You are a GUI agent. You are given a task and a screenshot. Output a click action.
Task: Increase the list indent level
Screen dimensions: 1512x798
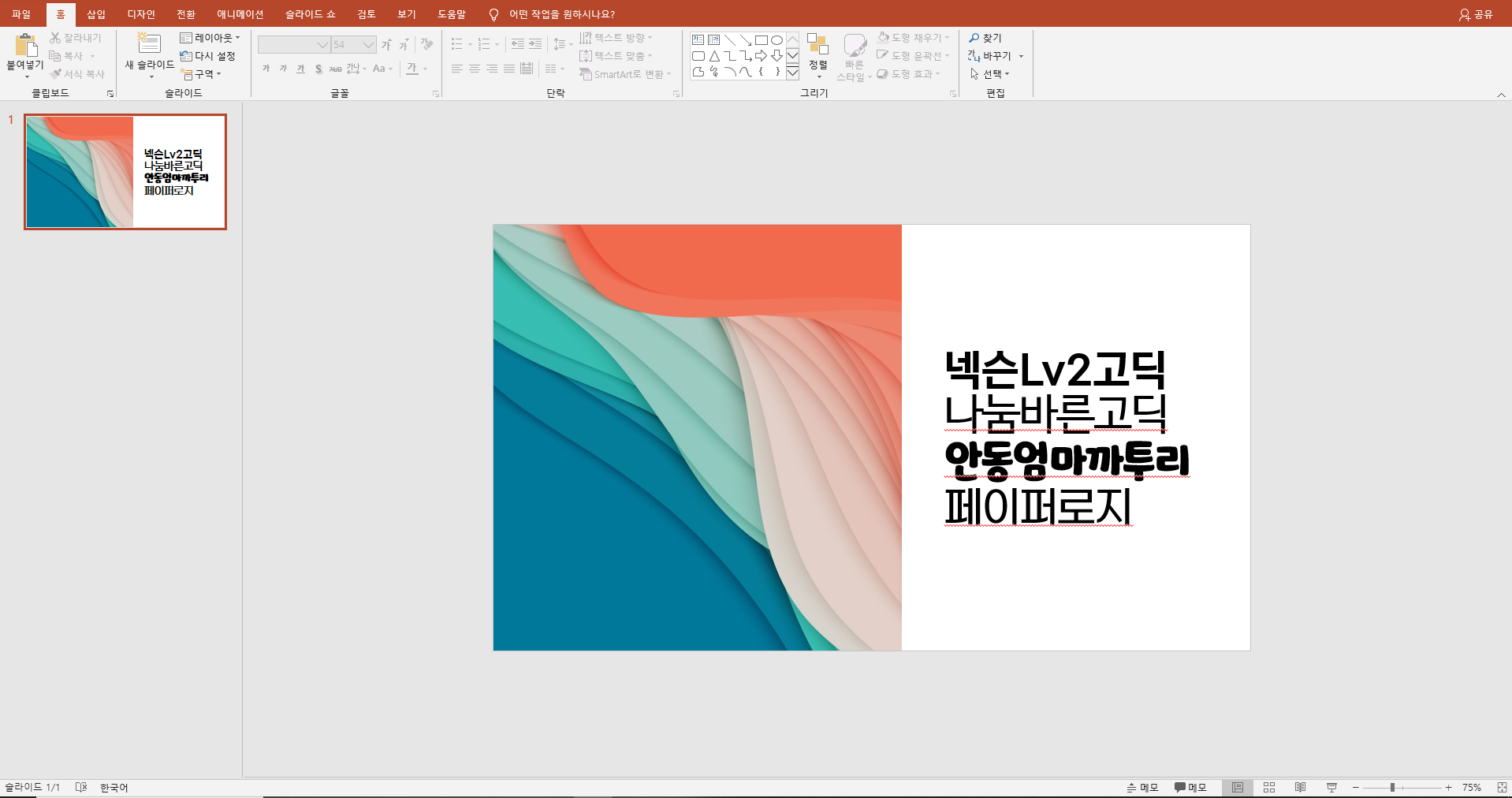(535, 44)
